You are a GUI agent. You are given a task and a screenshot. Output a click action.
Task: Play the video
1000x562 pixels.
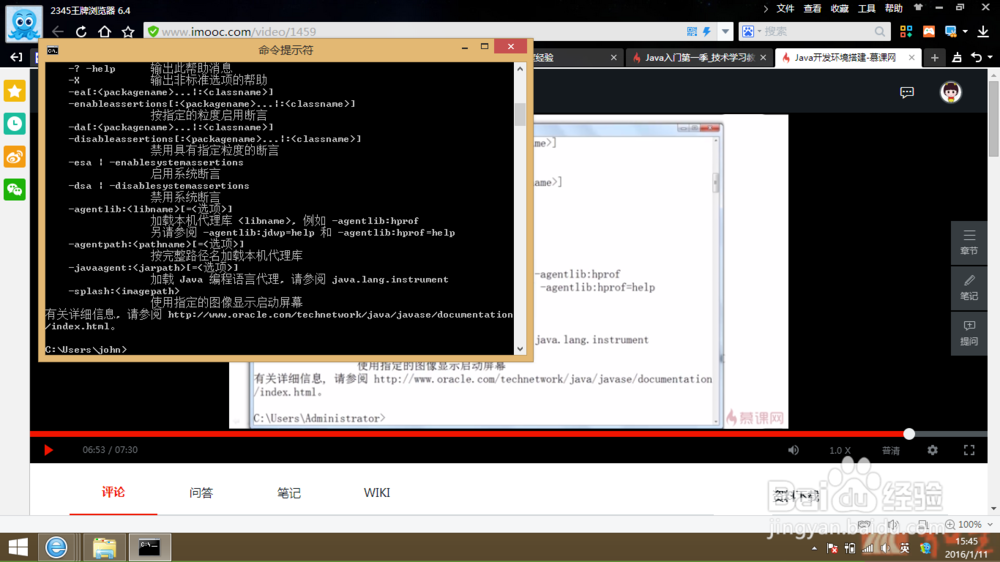pos(48,450)
